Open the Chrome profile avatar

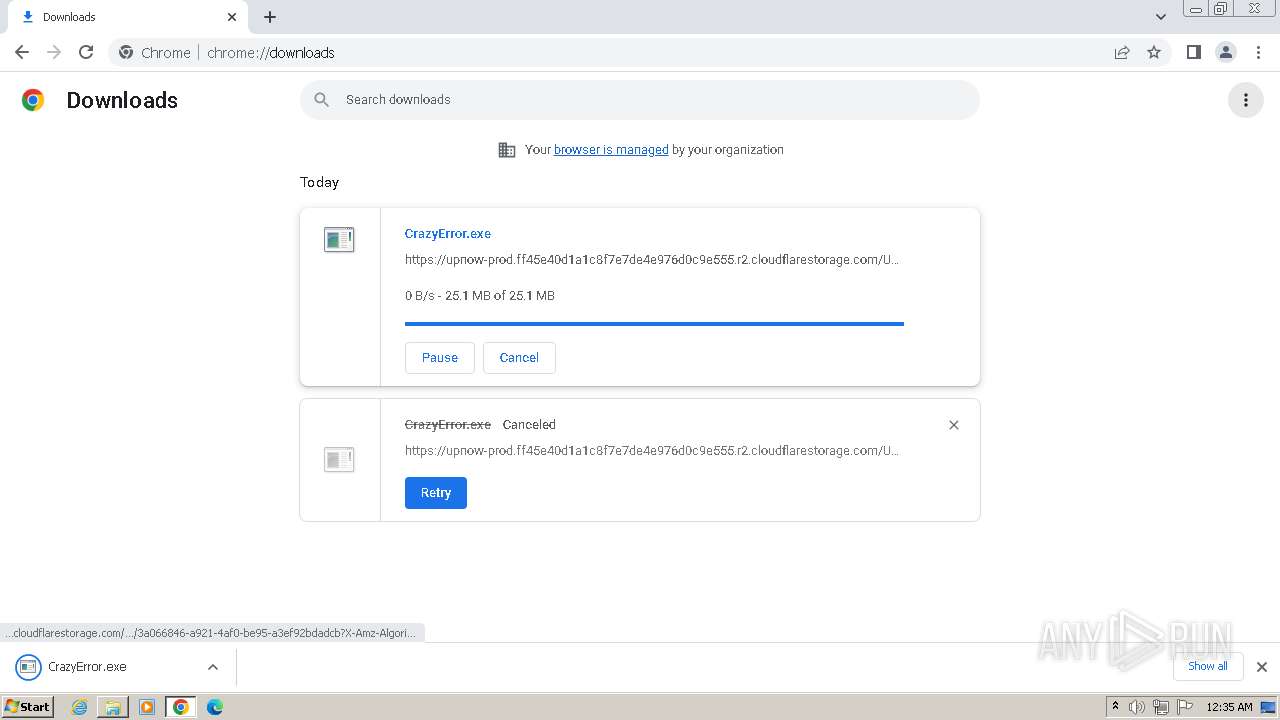(1225, 52)
